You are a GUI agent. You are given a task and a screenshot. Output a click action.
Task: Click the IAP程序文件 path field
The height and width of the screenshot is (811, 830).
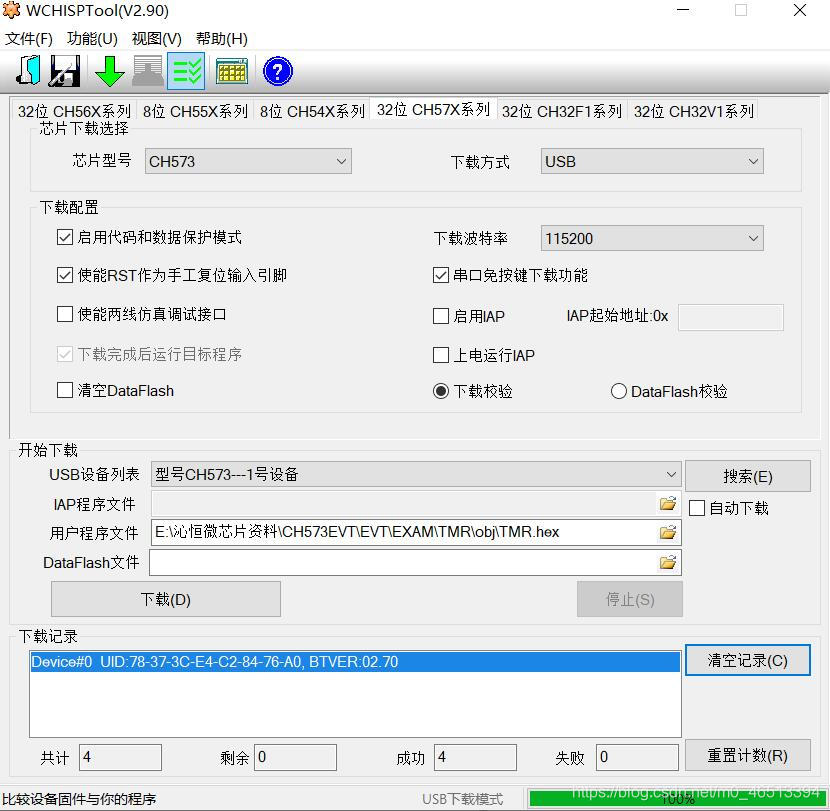pos(404,503)
